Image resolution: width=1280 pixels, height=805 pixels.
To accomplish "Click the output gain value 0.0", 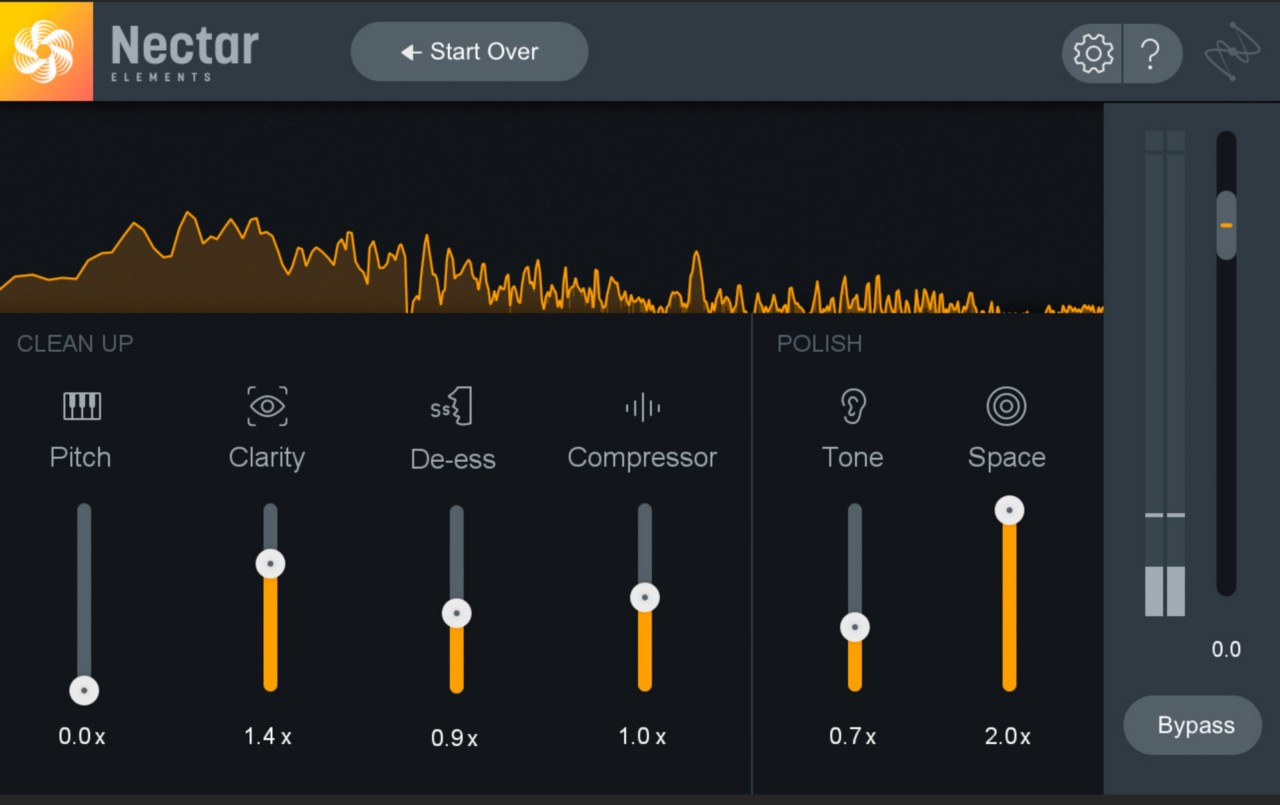I will click(1226, 650).
